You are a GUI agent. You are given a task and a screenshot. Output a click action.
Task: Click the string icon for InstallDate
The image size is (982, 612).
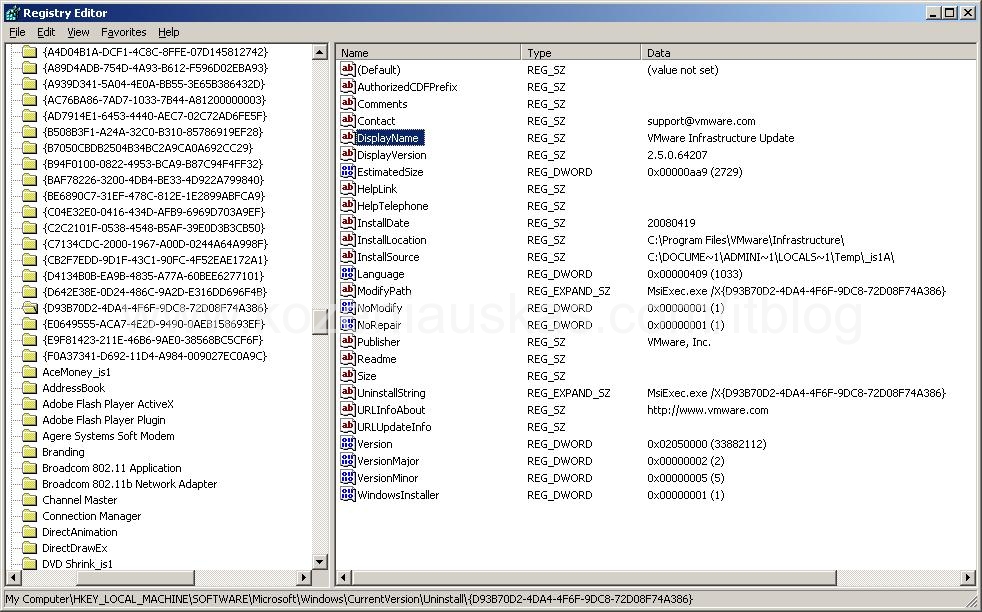click(x=348, y=222)
